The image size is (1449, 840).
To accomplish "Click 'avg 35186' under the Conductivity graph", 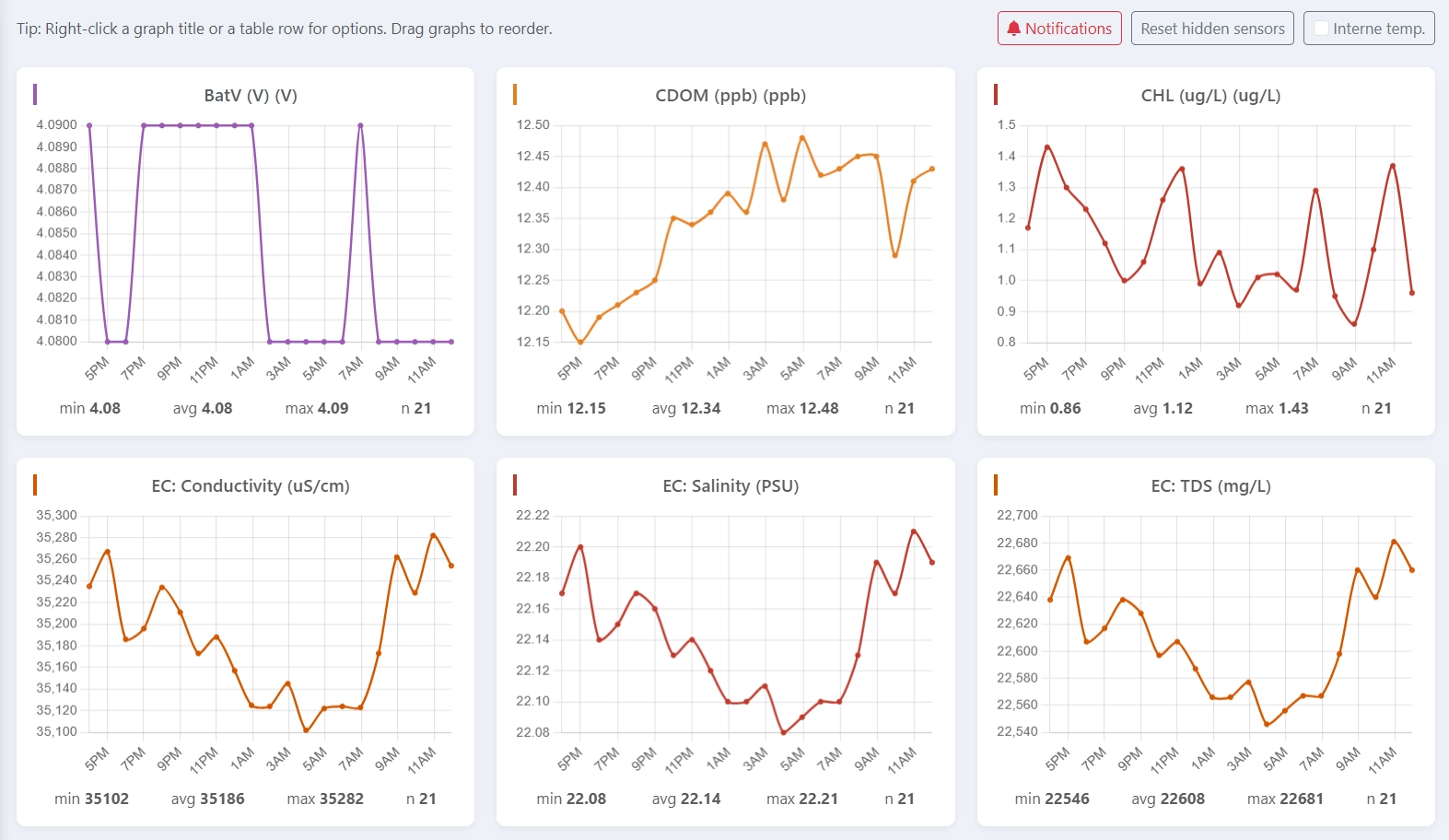I will [x=207, y=799].
